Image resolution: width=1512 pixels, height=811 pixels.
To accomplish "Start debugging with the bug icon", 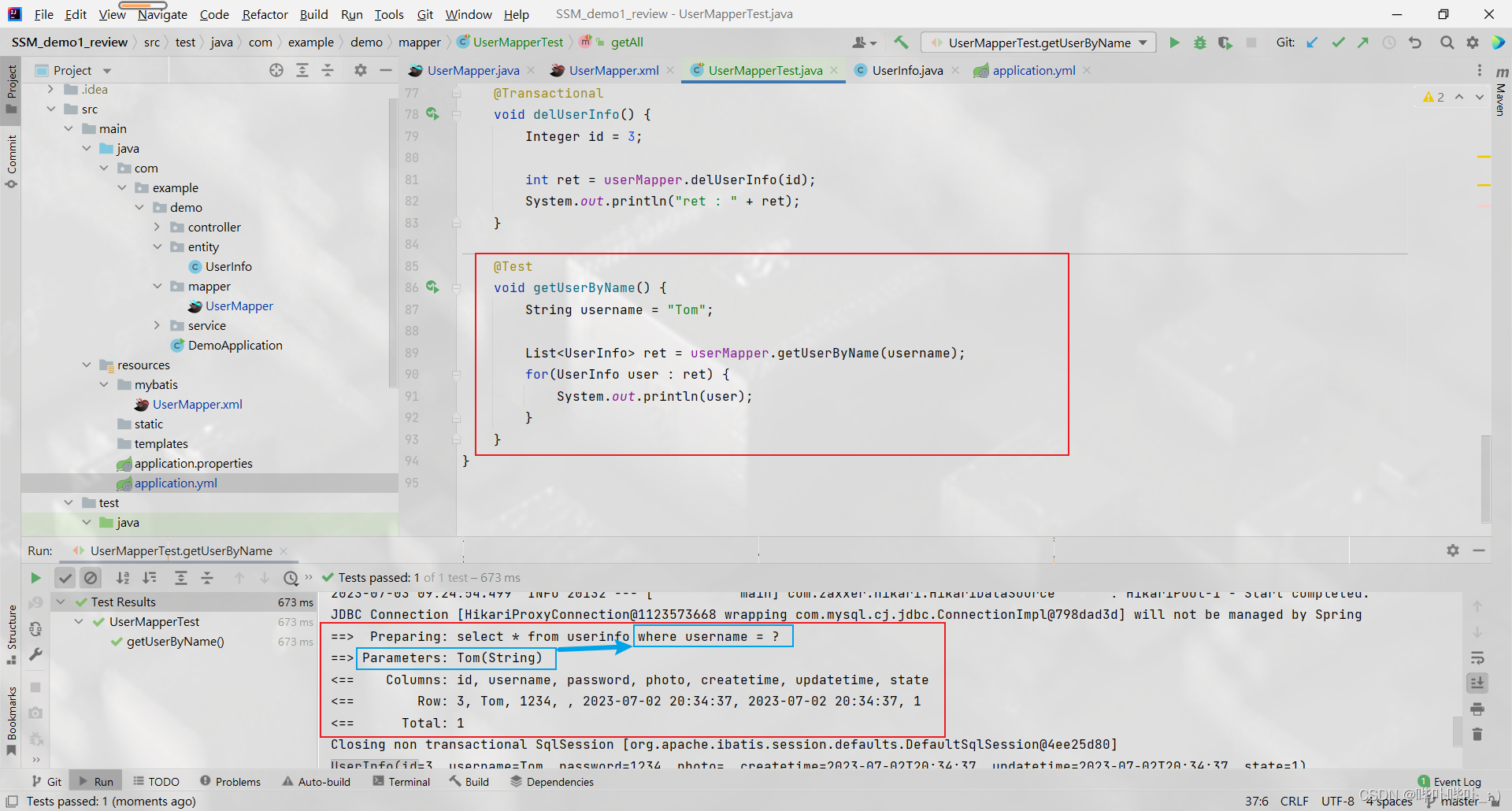I will click(1199, 43).
